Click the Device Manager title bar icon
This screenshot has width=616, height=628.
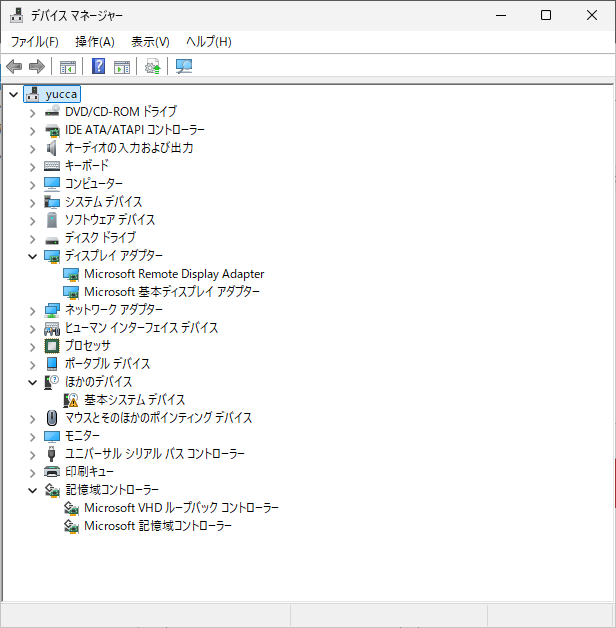coord(16,15)
